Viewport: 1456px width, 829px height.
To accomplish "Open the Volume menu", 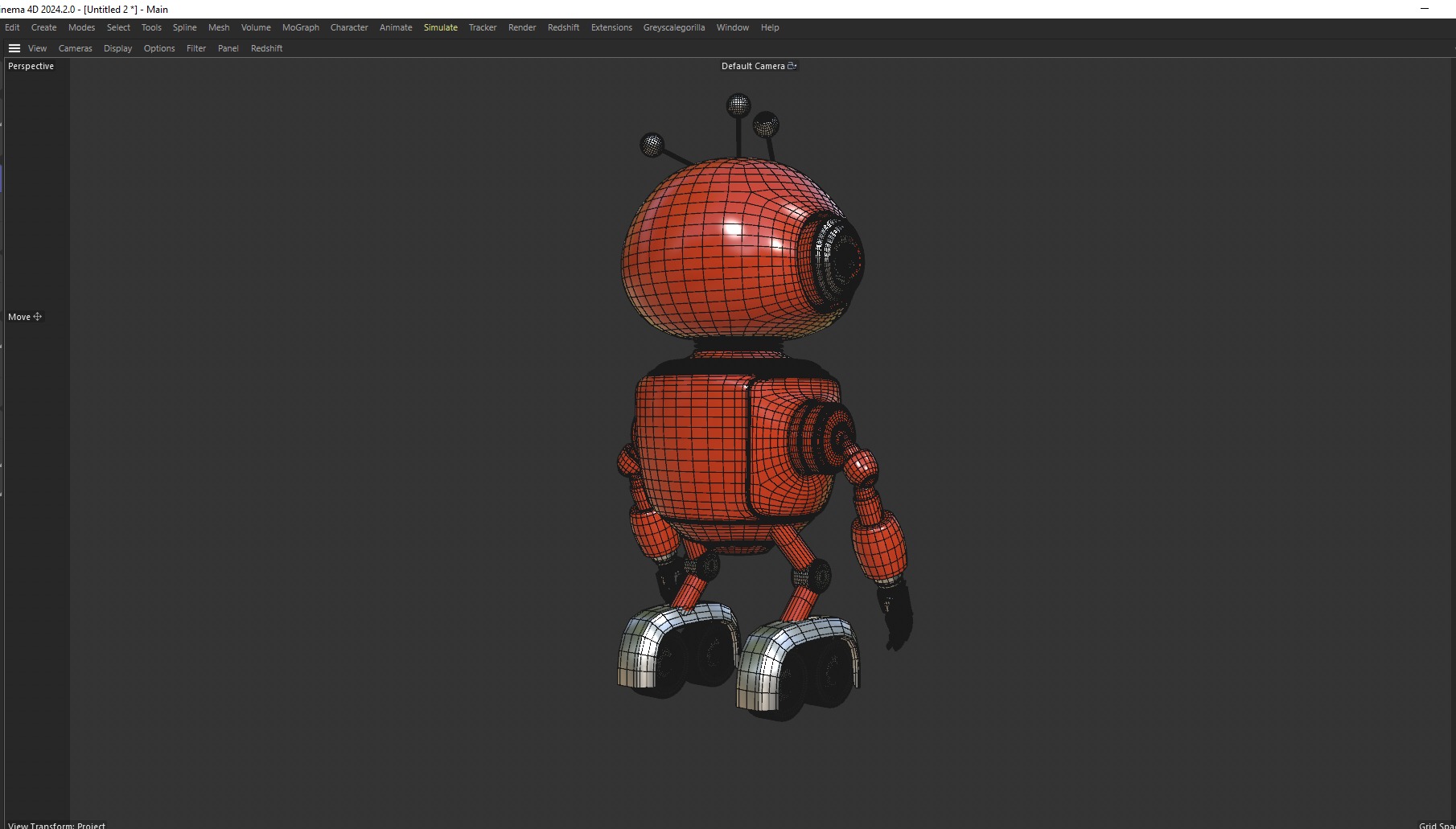I will 256,27.
